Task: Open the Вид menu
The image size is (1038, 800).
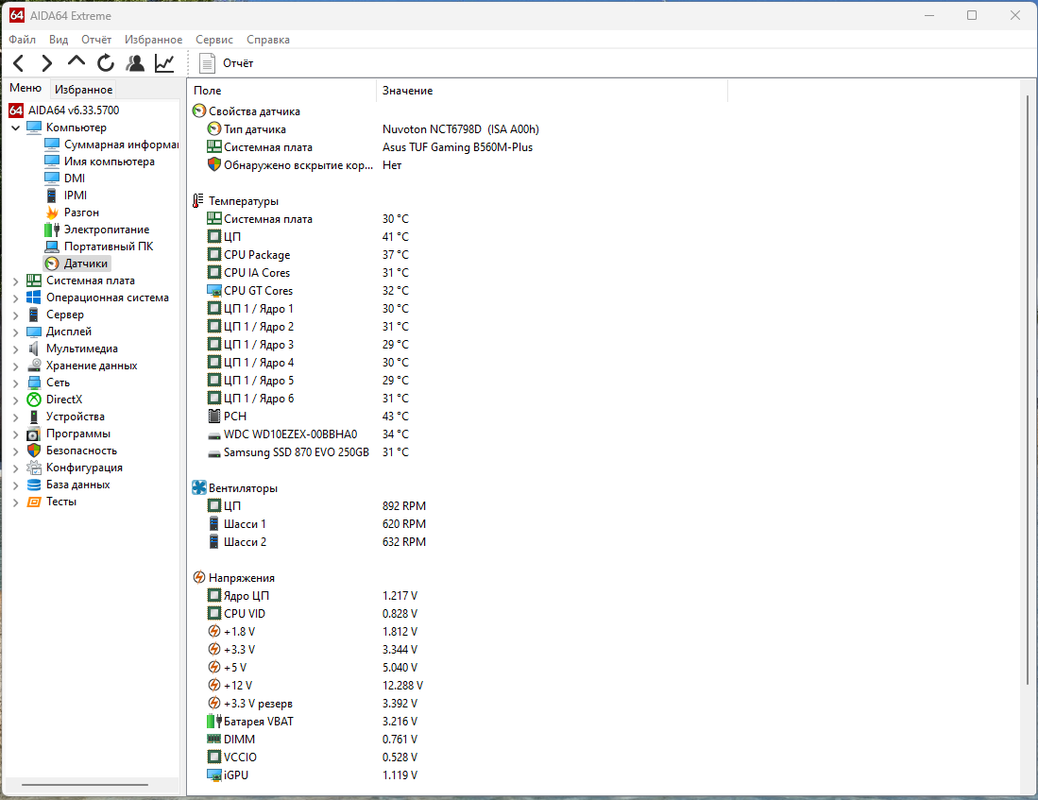Action: 58,40
